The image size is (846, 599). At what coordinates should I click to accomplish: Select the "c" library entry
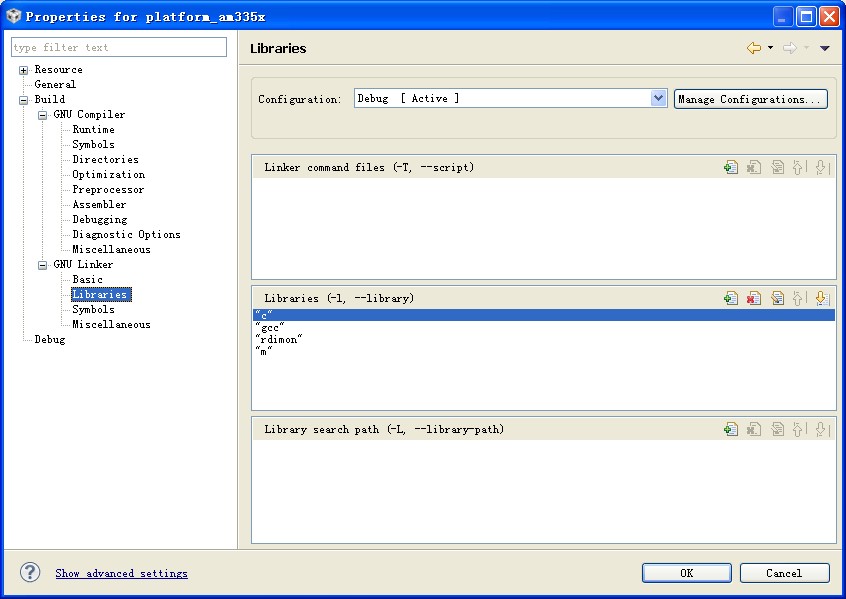544,315
